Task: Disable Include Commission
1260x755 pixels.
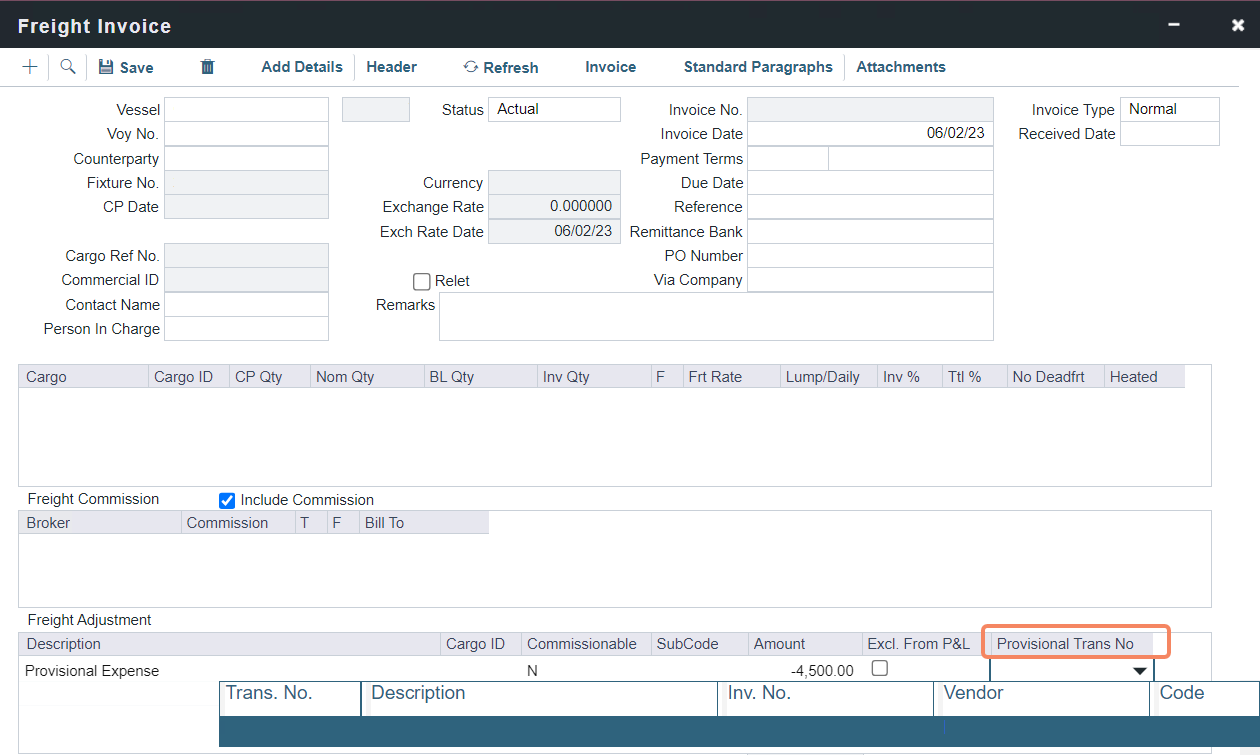Action: (x=227, y=500)
